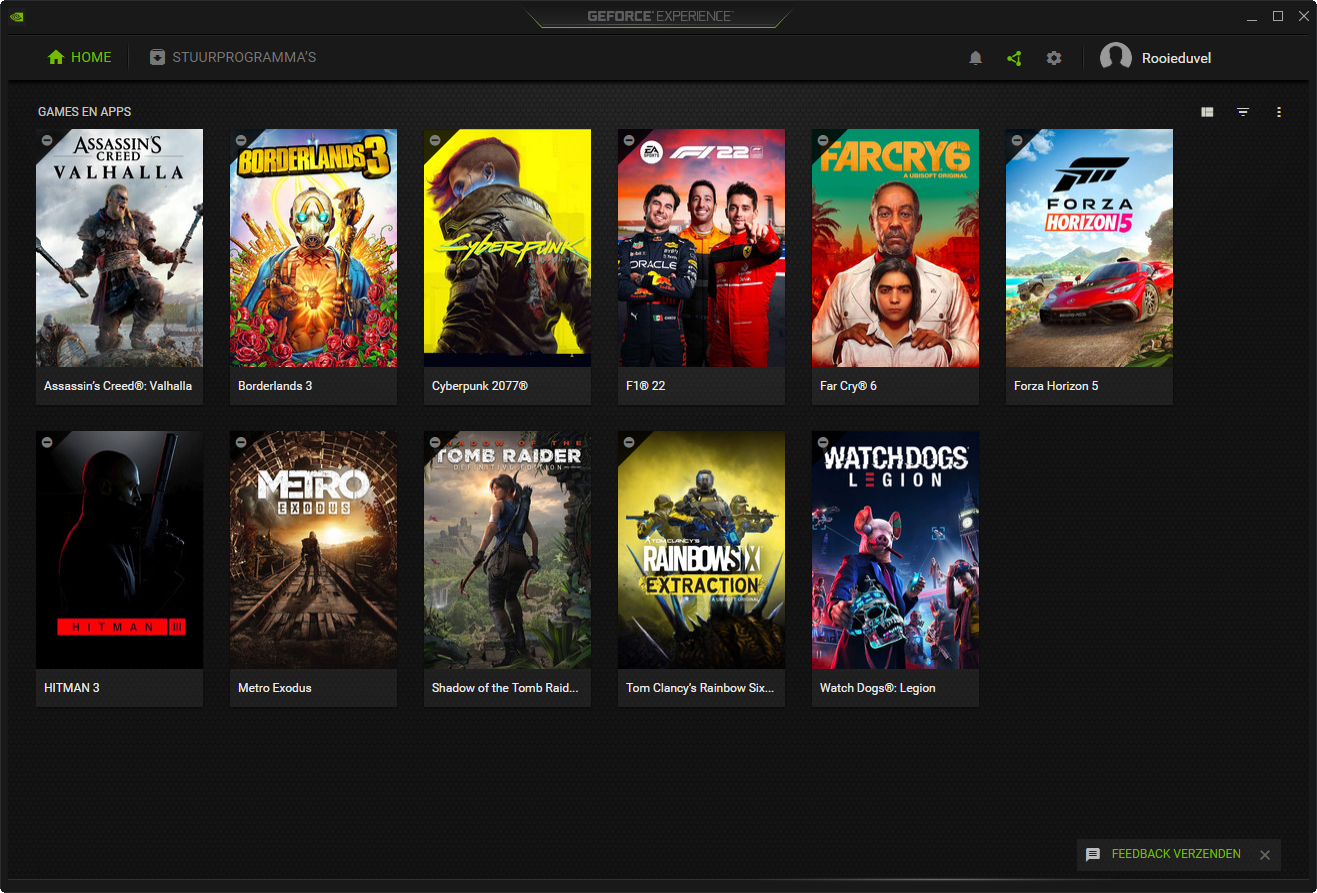Click the minus badge on HITMAN 3
The width and height of the screenshot is (1317, 893).
[47, 442]
